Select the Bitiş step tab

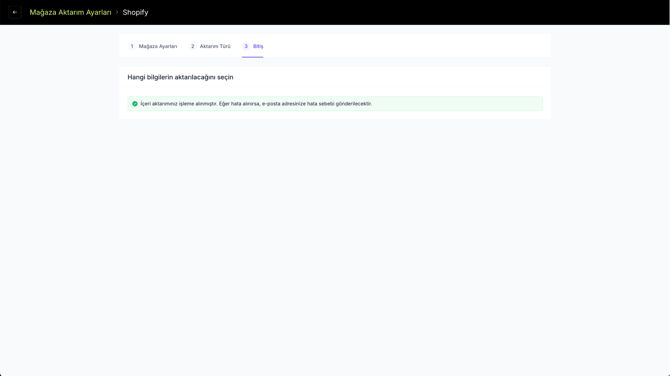253,46
